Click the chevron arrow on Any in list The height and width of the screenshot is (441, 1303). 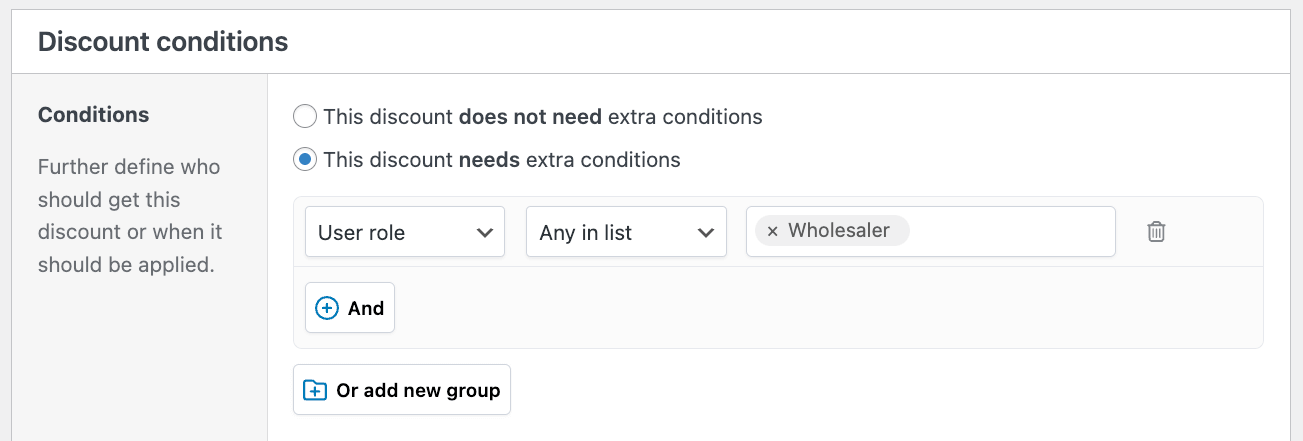(x=706, y=233)
